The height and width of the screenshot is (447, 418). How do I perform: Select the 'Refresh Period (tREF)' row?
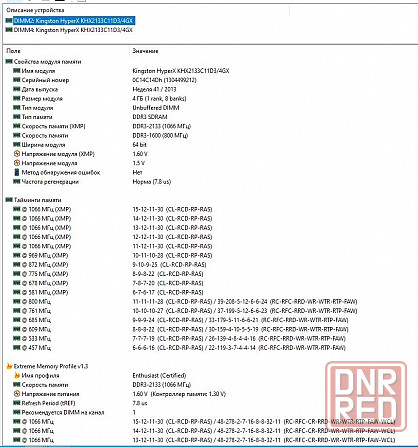coord(209,403)
